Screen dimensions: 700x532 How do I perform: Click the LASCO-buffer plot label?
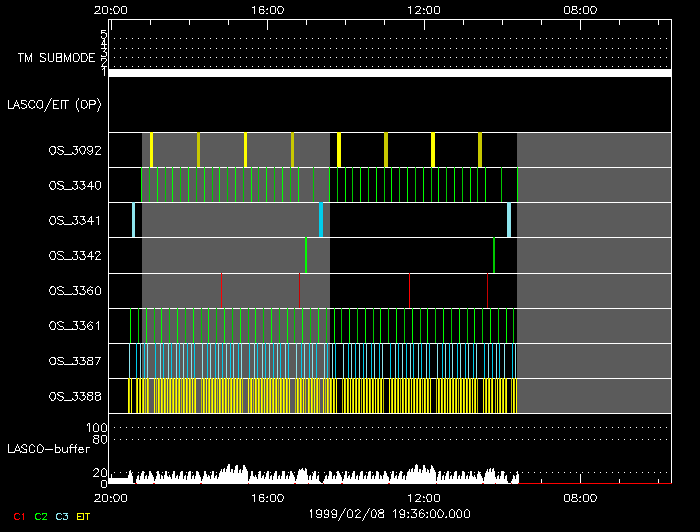[49, 448]
